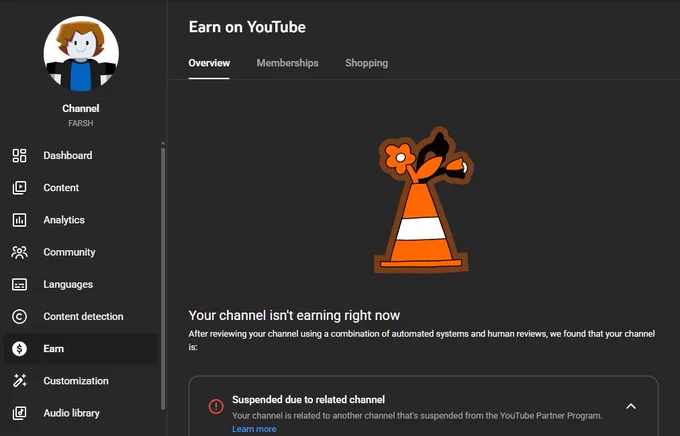This screenshot has width=680, height=436.
Task: Open Content from the sidebar
Action: click(x=81, y=187)
